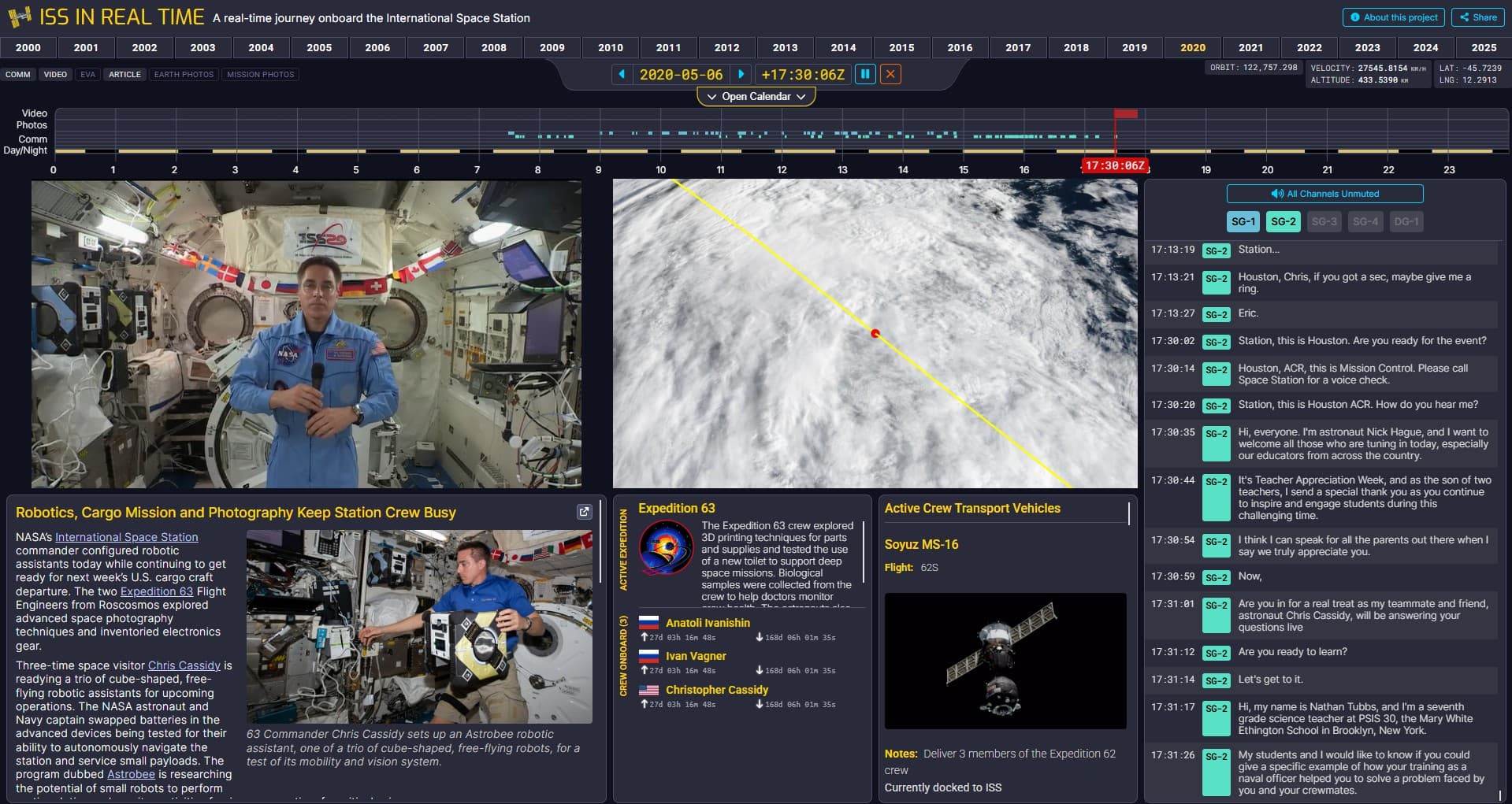This screenshot has height=804, width=1512.
Task: Click hour 12 on the timeline
Action: point(782,169)
